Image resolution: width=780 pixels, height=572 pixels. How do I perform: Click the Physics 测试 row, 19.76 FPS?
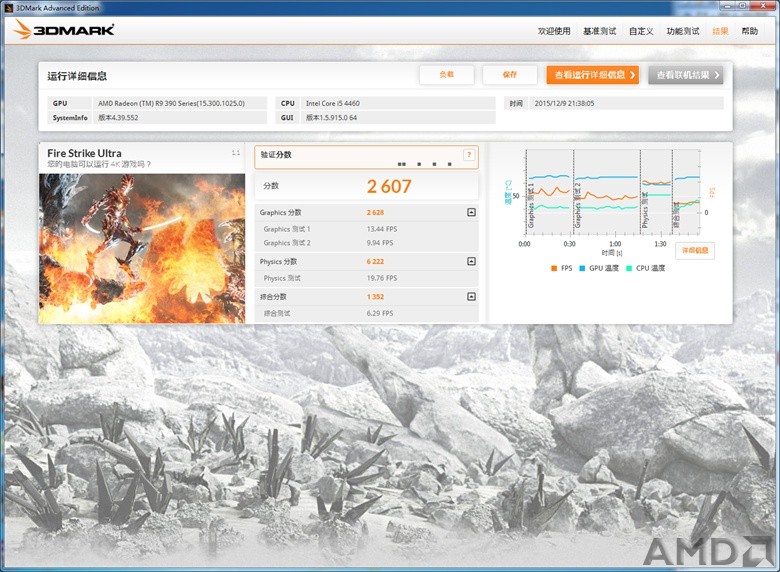coord(367,278)
